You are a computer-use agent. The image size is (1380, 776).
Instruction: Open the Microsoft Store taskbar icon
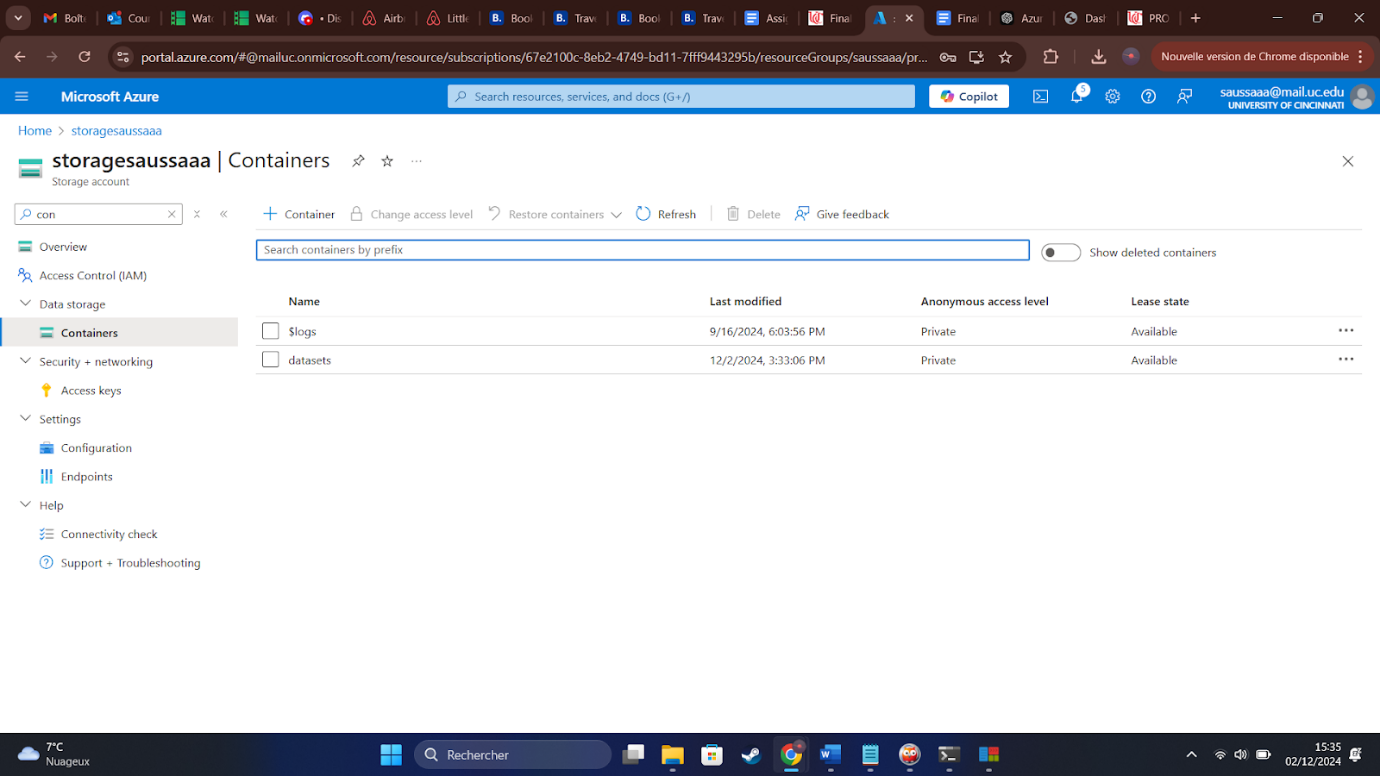coord(711,755)
